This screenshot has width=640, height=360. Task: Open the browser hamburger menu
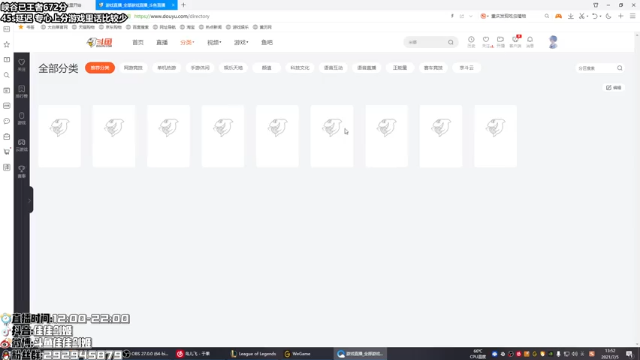click(633, 16)
